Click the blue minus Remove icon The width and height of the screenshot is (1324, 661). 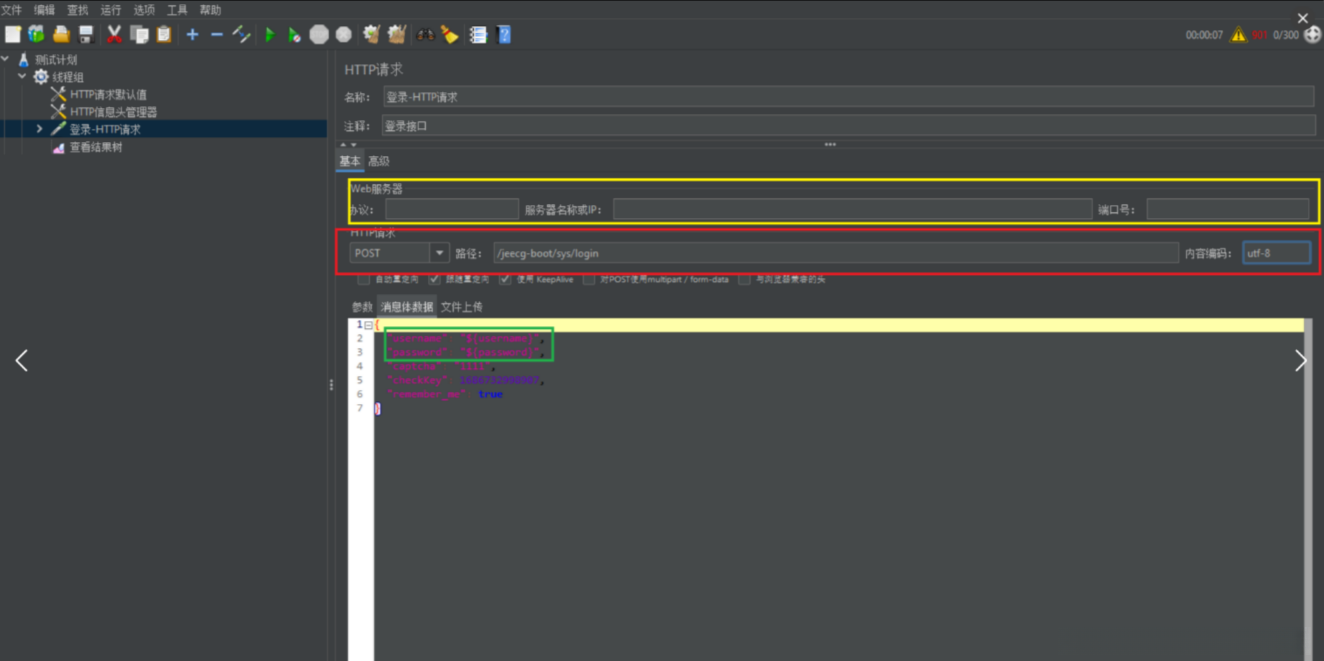(216, 35)
